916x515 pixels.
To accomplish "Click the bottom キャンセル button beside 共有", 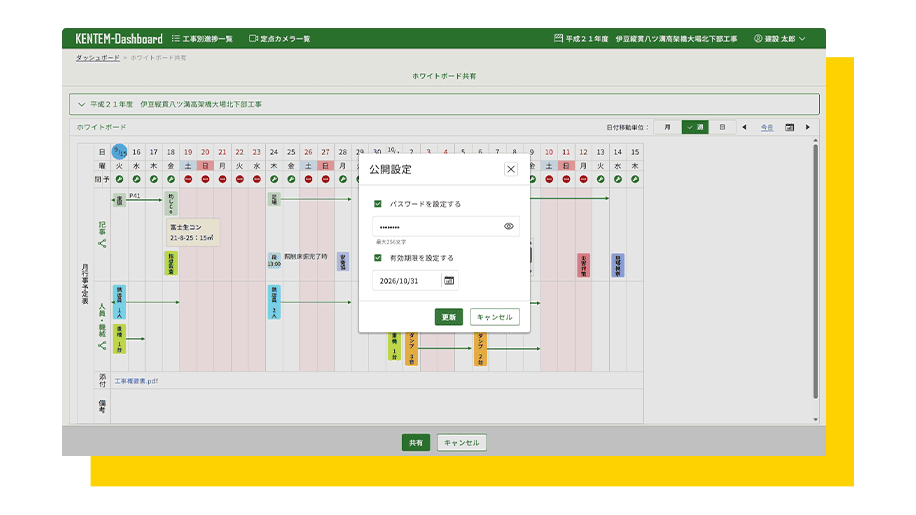I will point(462,443).
